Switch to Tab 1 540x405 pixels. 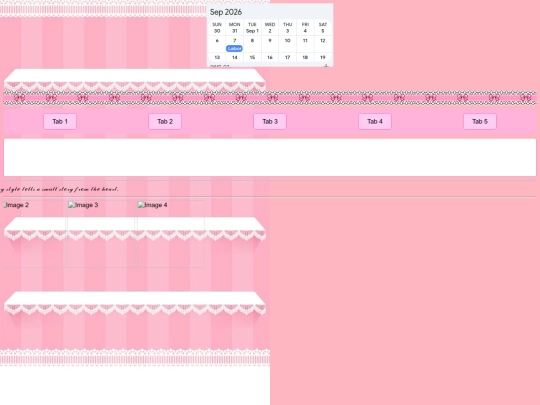[60, 122]
